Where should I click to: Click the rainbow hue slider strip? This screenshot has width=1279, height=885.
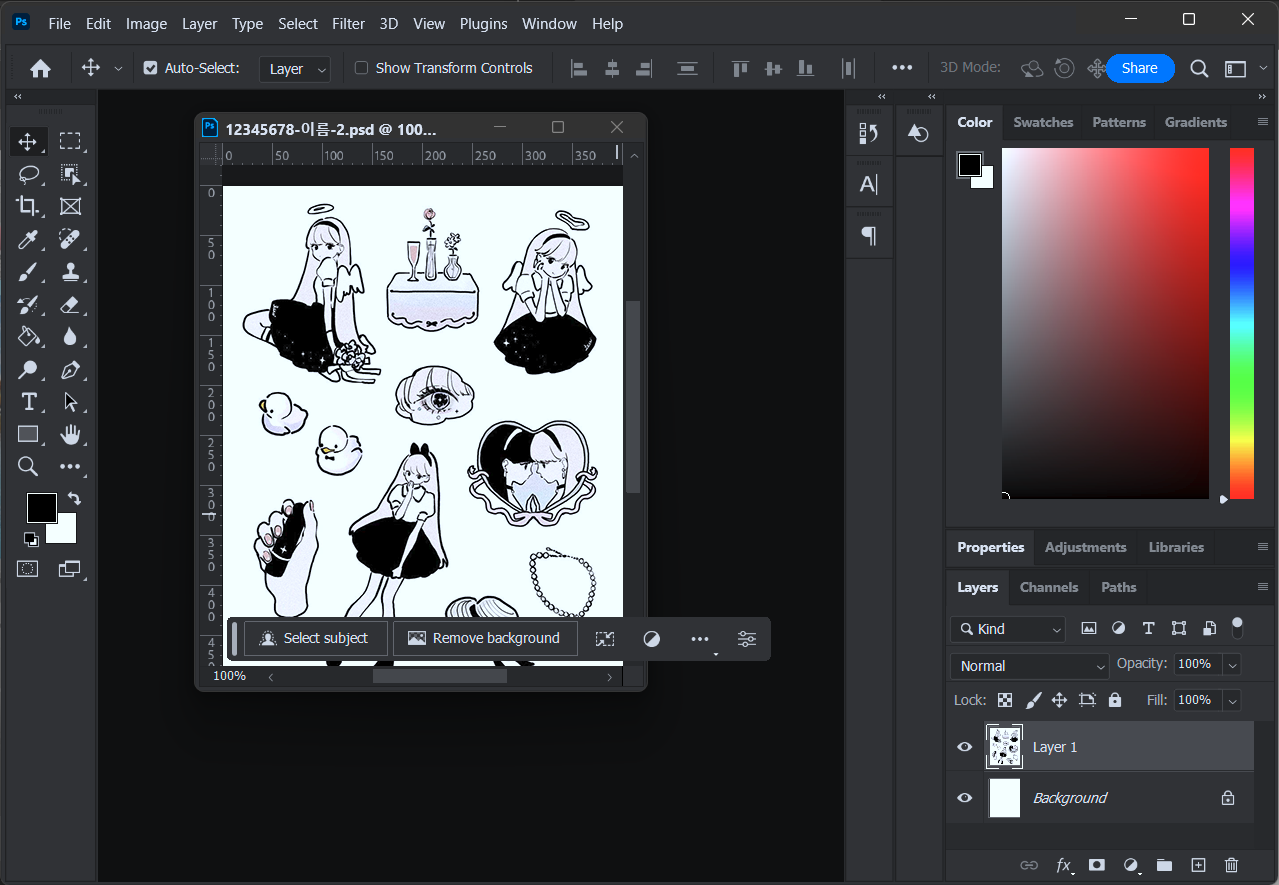(1241, 323)
